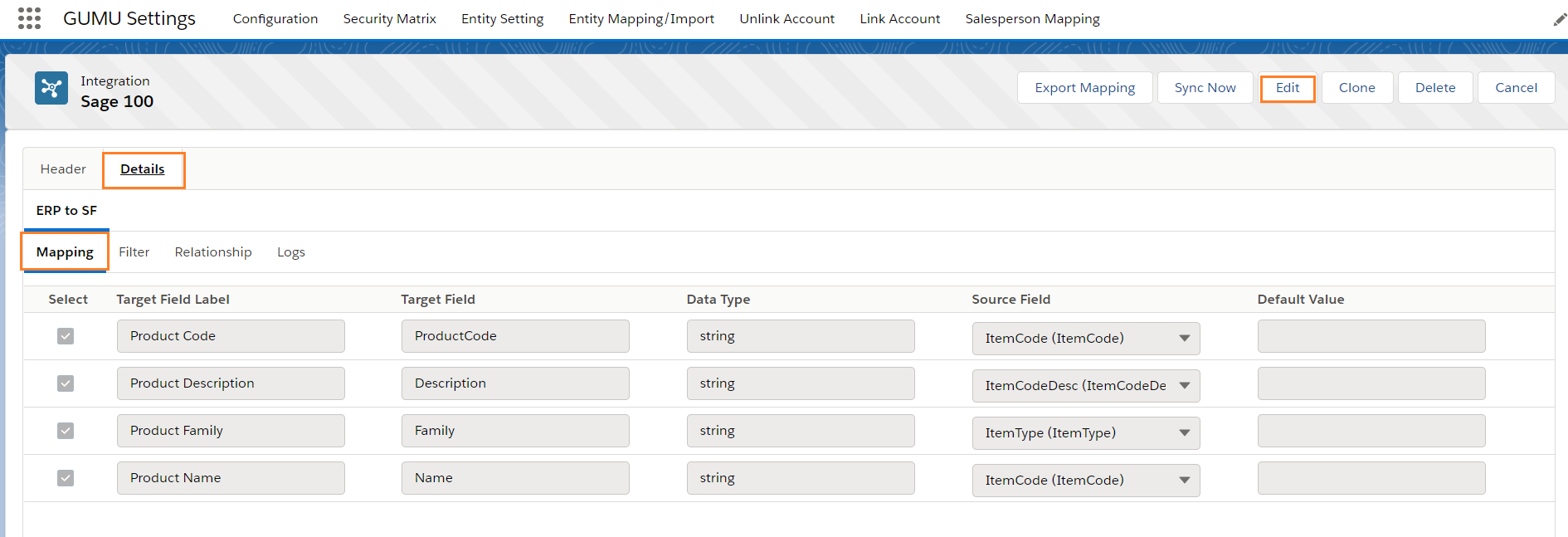
Task: Click the GUMU Settings app title
Action: click(129, 18)
